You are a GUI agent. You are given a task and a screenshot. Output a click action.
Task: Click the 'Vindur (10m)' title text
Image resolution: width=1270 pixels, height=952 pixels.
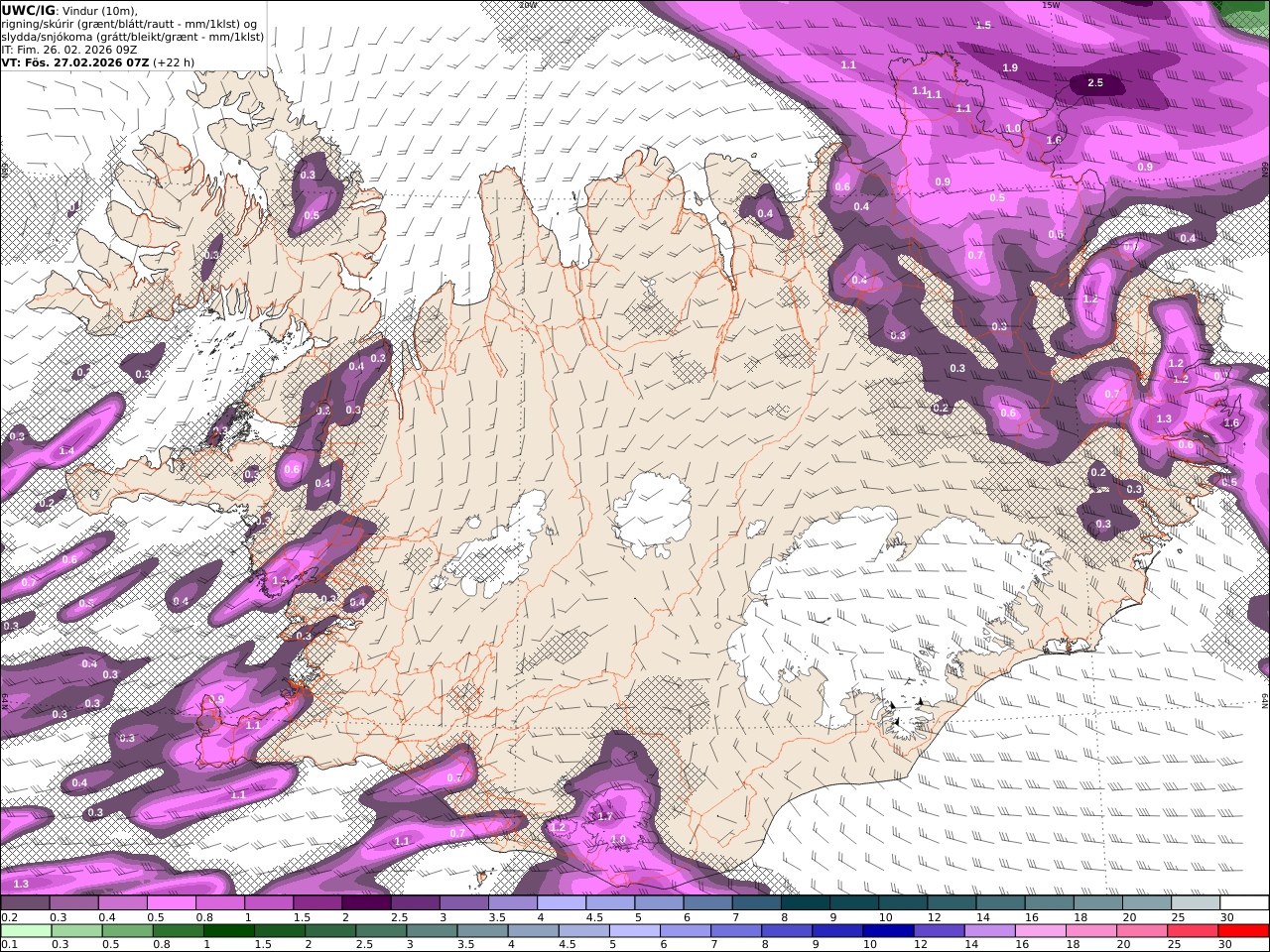point(99,10)
